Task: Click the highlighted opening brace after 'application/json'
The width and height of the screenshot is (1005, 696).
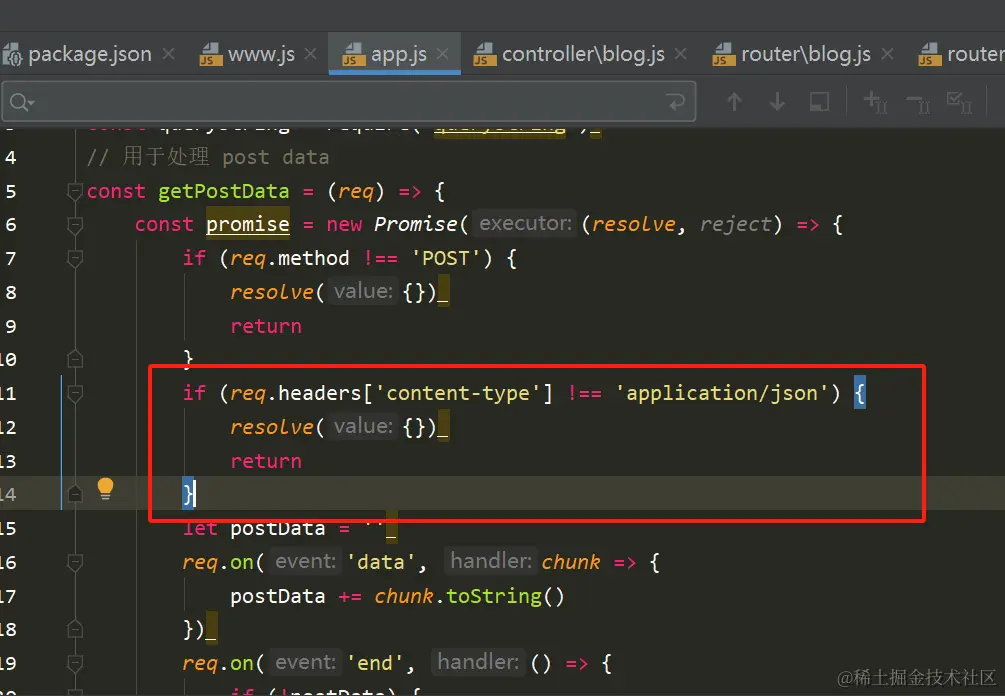Action: [x=860, y=393]
